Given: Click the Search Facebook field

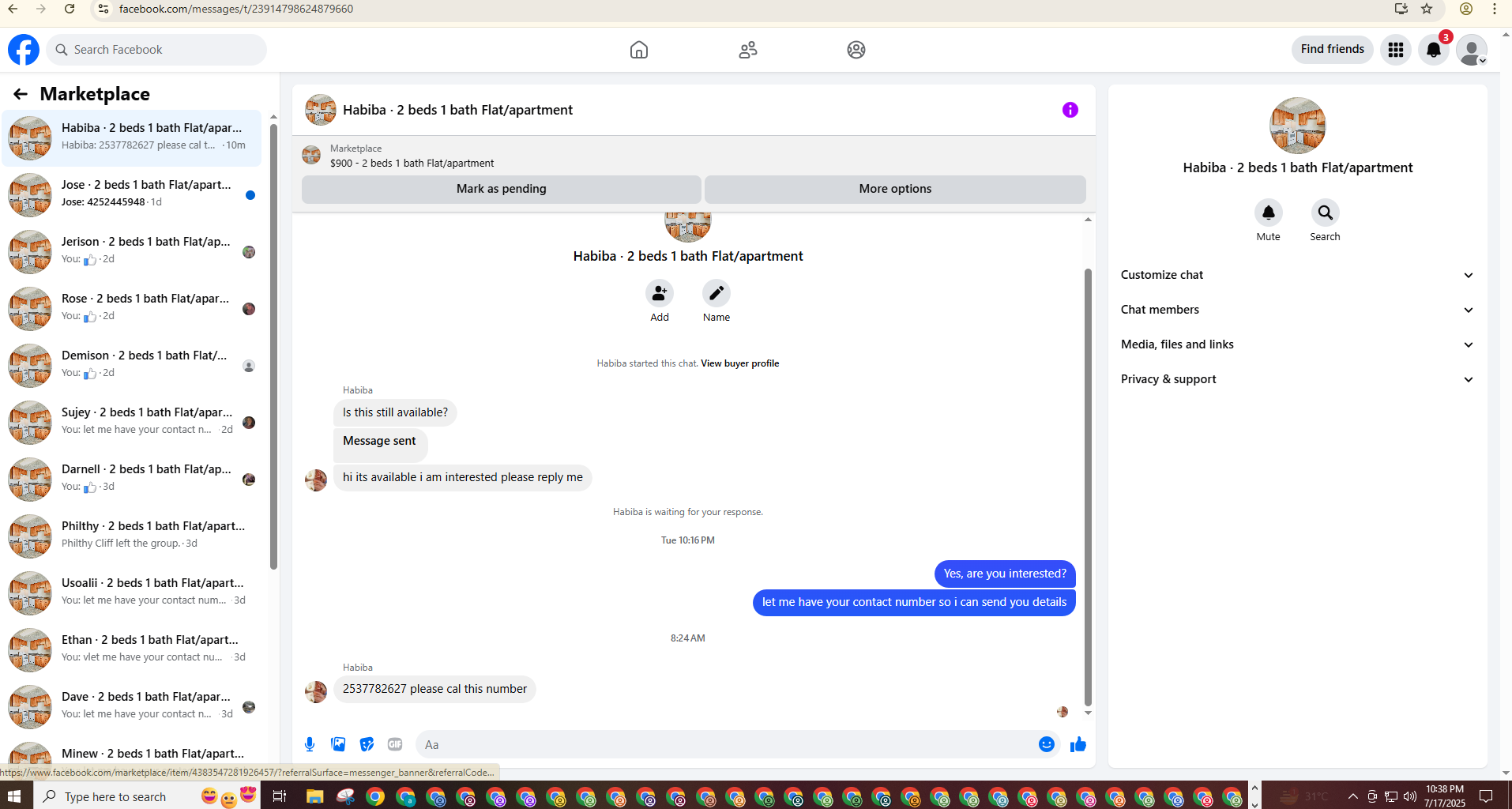Looking at the screenshot, I should 156,50.
